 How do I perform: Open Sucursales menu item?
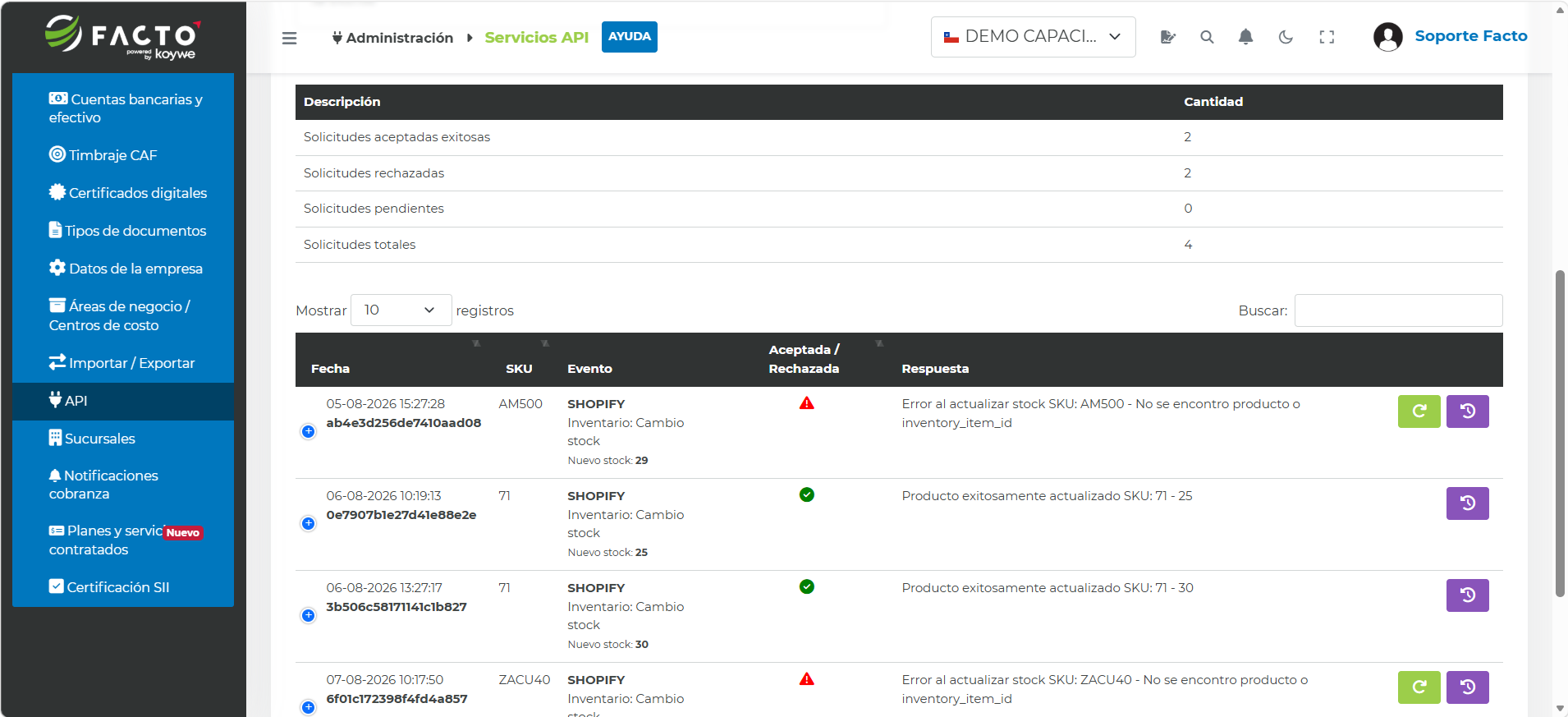coord(123,439)
